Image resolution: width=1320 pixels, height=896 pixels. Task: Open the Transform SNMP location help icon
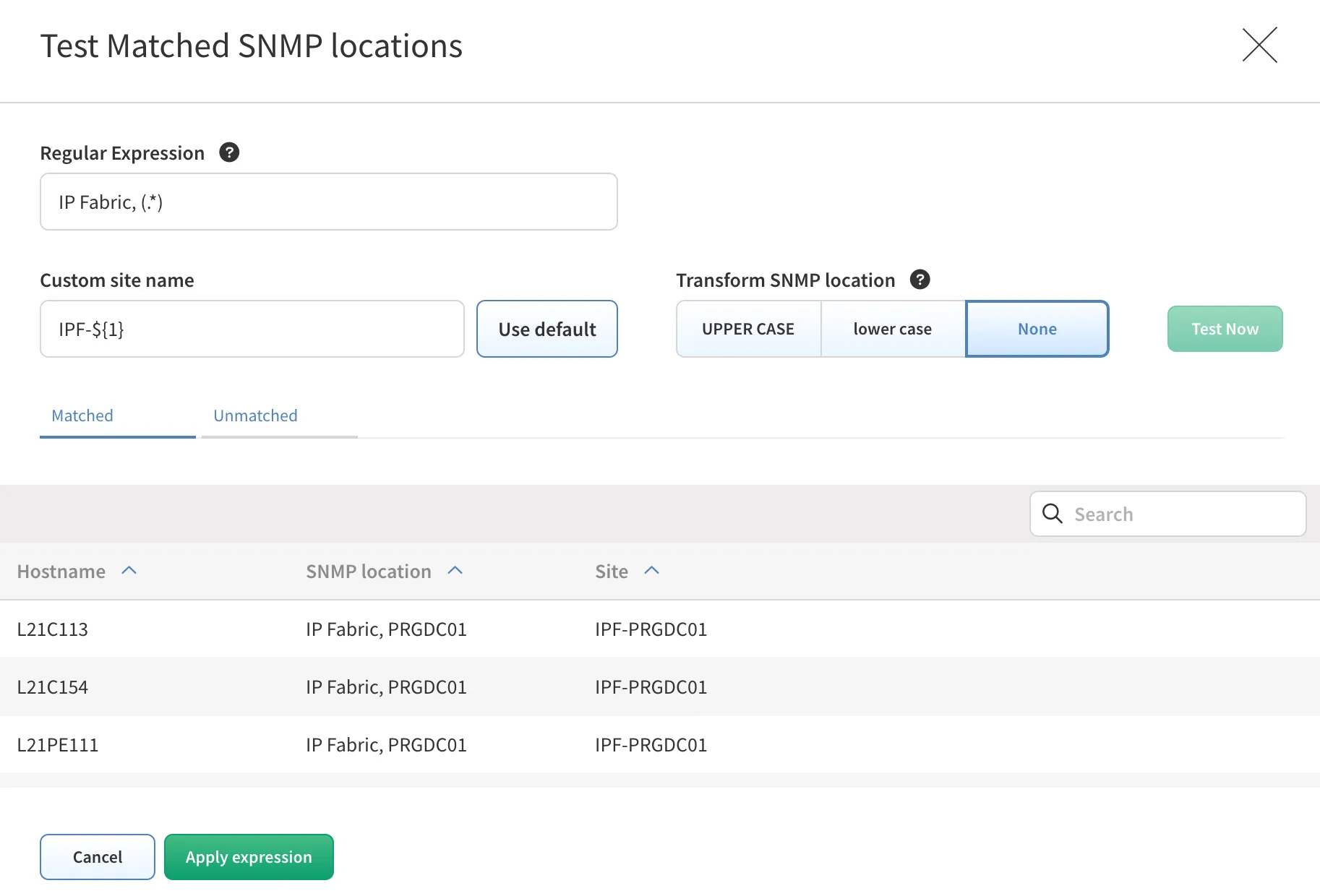point(920,280)
